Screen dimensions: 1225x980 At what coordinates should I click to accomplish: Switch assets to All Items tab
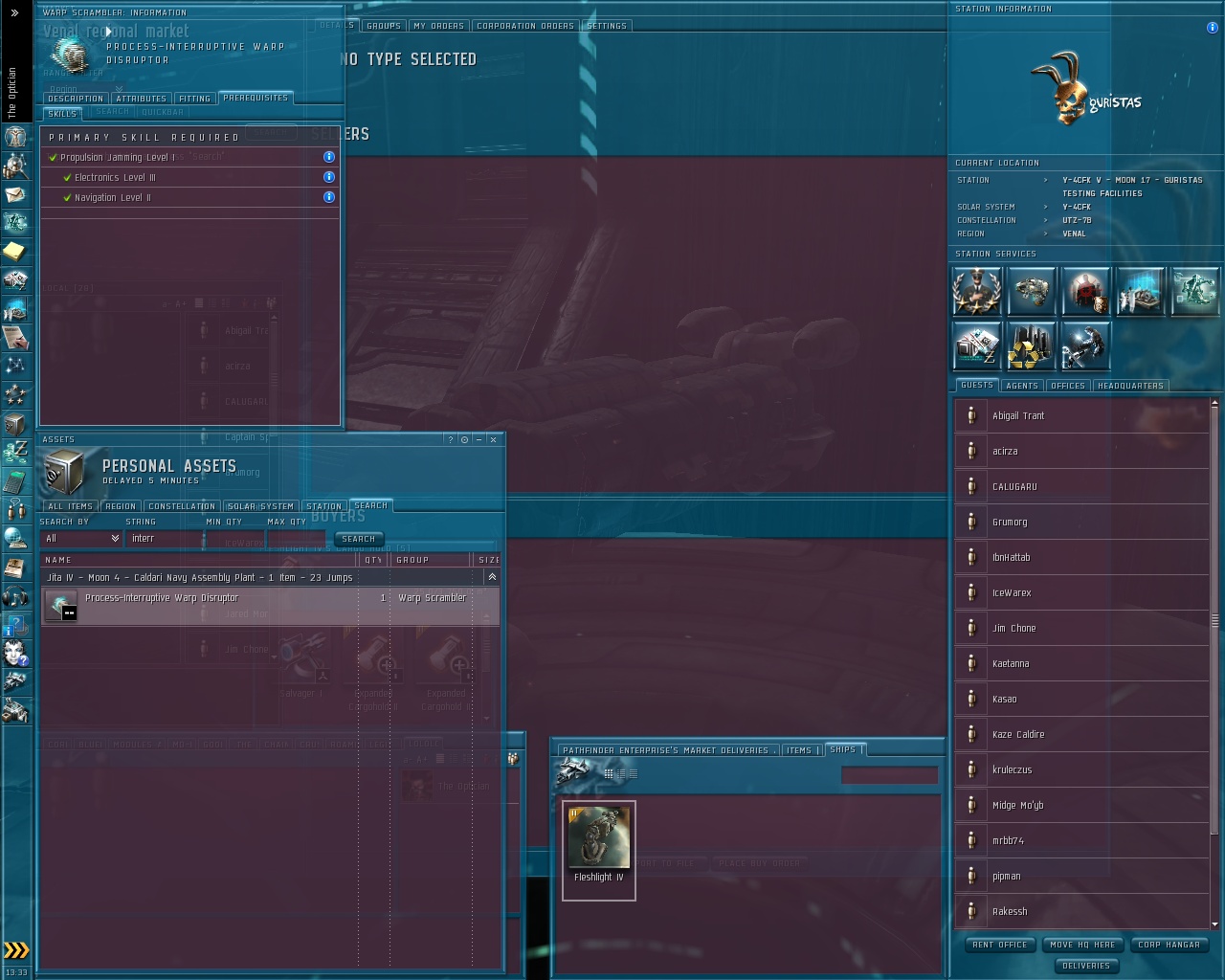pos(71,506)
